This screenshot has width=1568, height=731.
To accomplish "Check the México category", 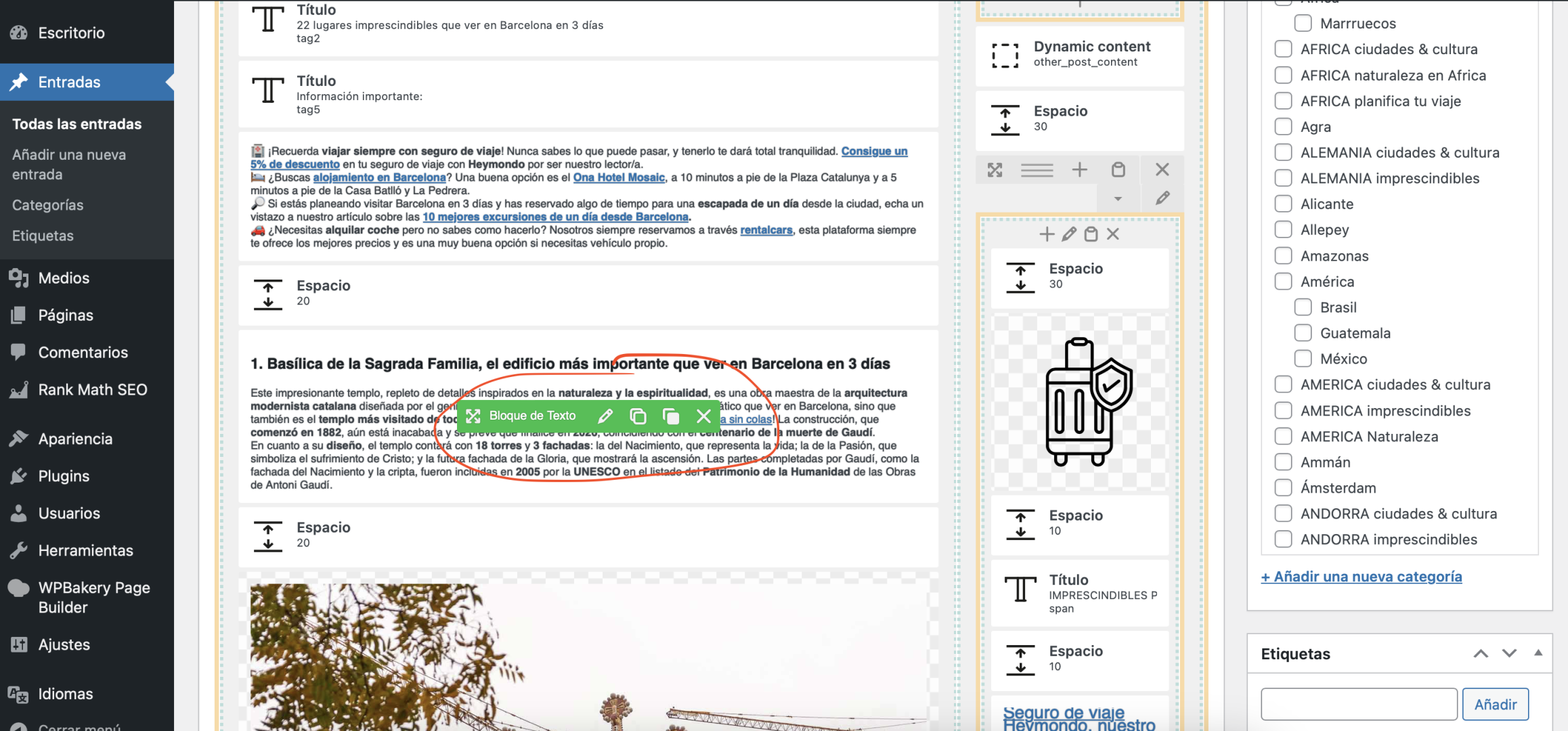I will pyautogui.click(x=1303, y=359).
